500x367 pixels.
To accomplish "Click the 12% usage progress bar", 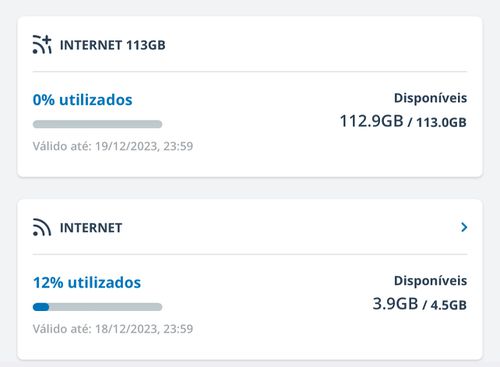I will click(97, 307).
